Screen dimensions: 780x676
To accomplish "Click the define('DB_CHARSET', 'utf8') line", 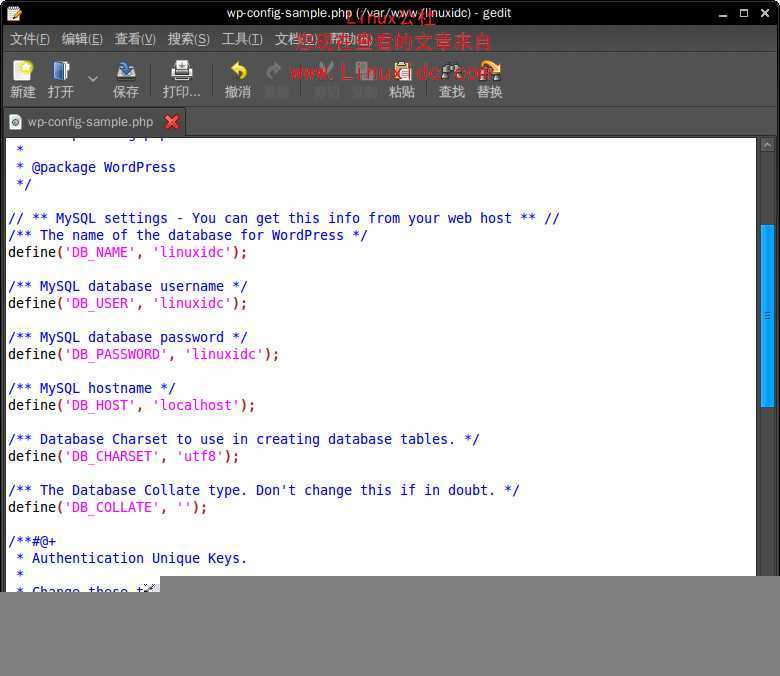I will tap(123, 456).
